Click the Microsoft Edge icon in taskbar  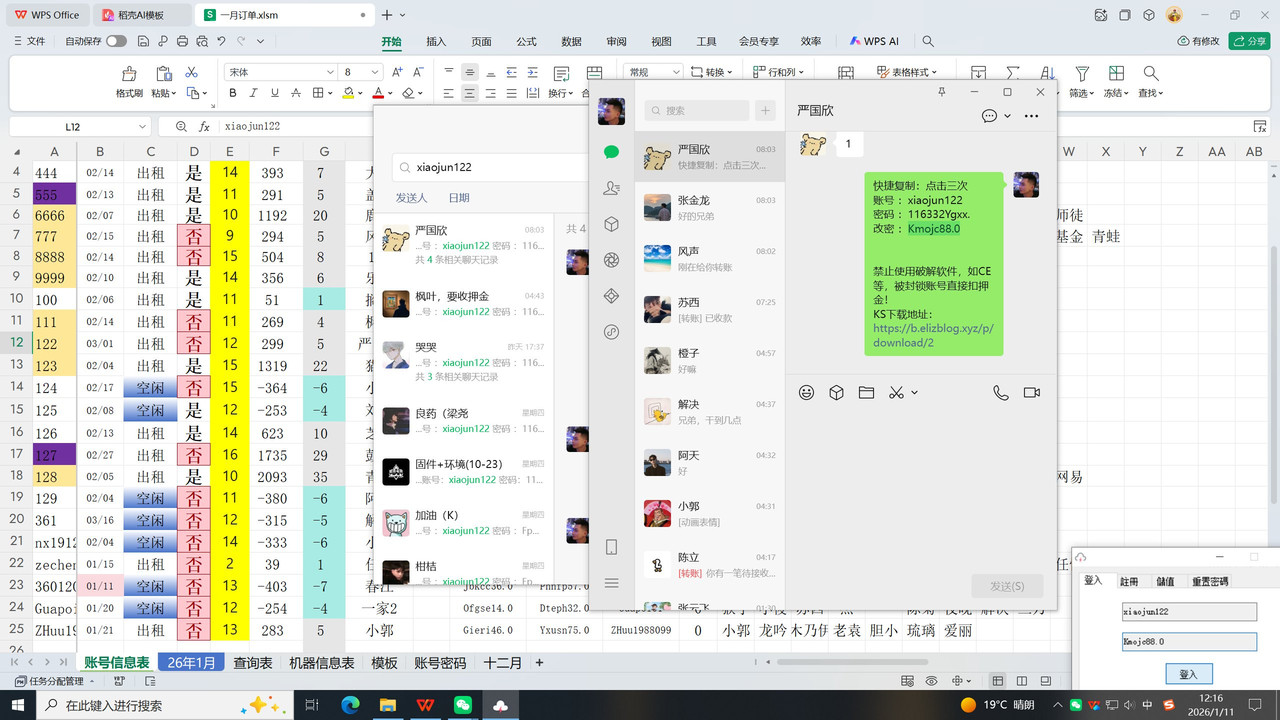click(350, 705)
